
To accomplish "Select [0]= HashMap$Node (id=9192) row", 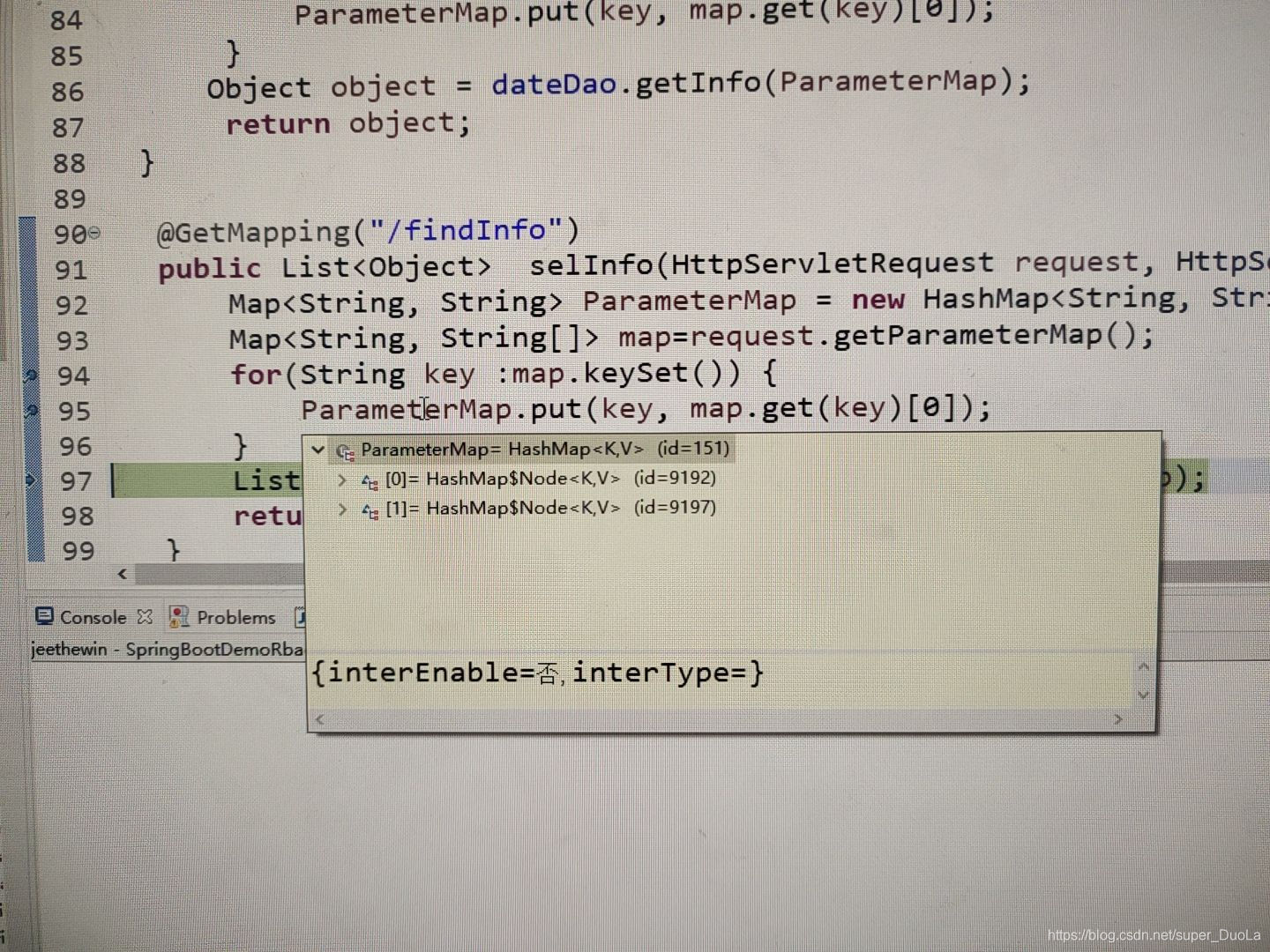I will 538,479.
